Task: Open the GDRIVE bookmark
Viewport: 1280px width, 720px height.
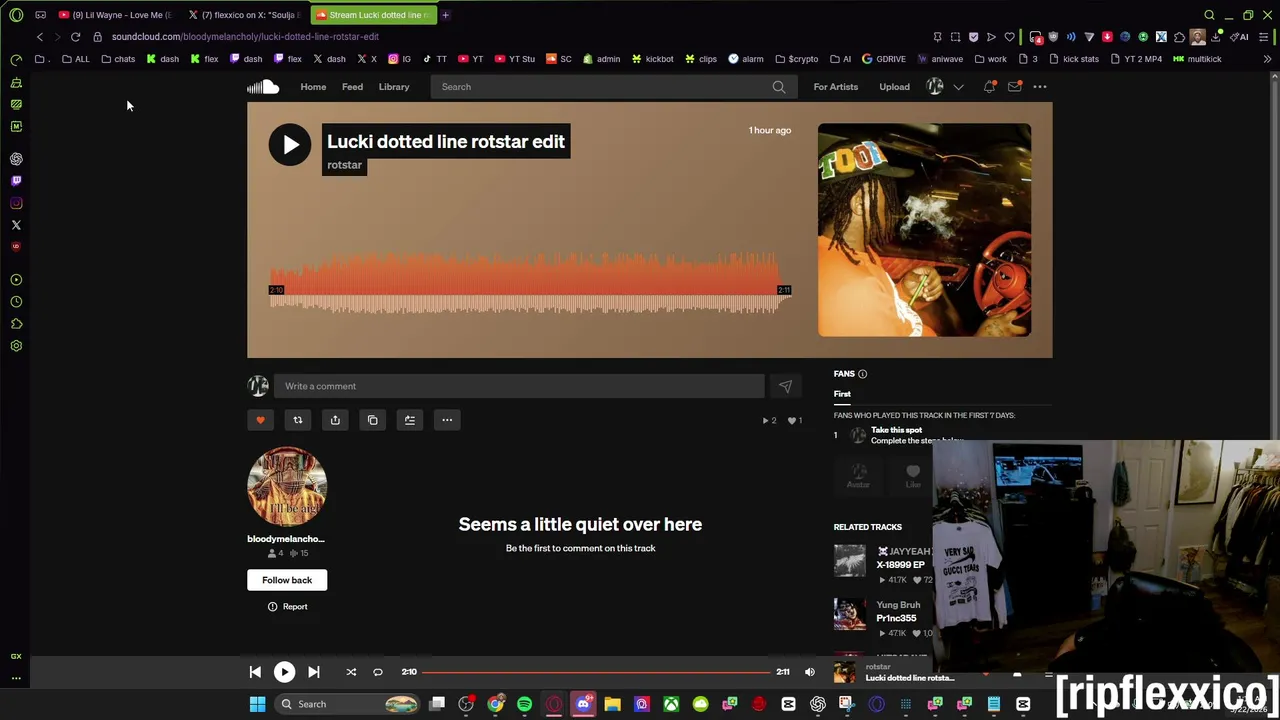Action: click(884, 59)
